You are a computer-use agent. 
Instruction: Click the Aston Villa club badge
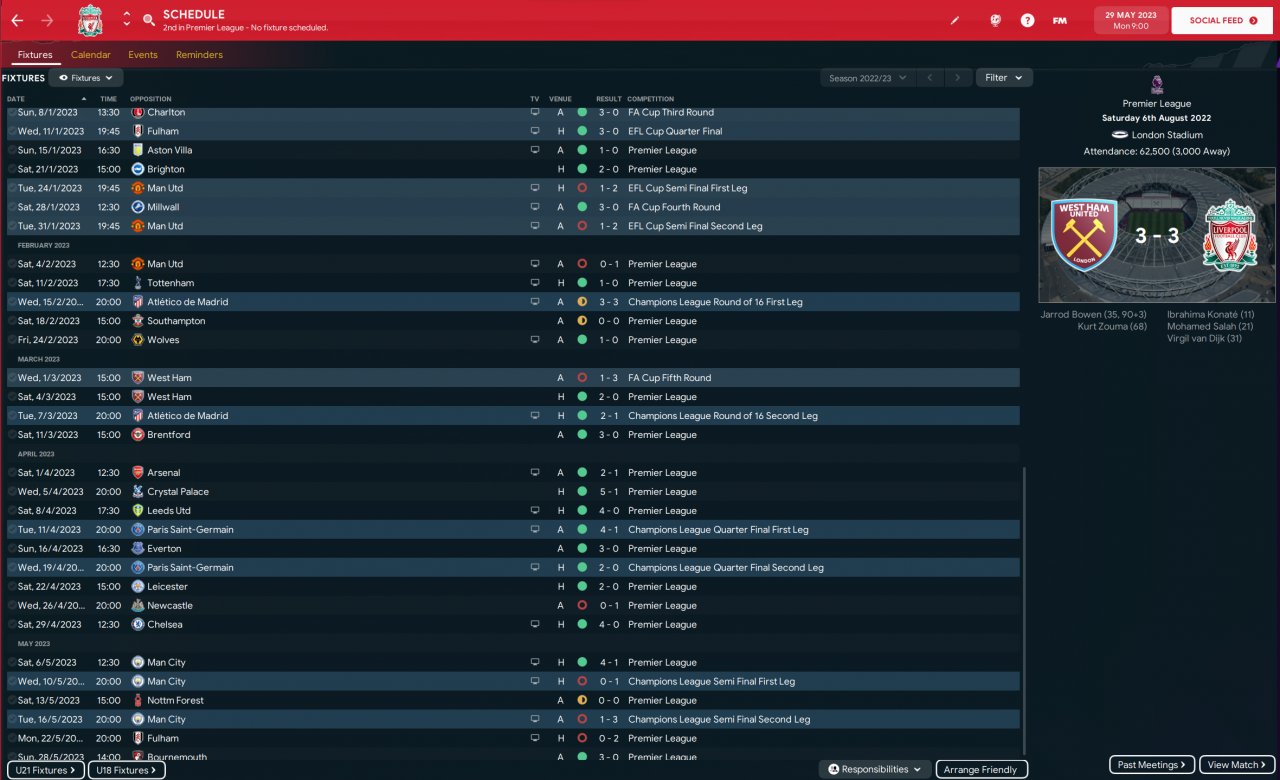pos(138,150)
